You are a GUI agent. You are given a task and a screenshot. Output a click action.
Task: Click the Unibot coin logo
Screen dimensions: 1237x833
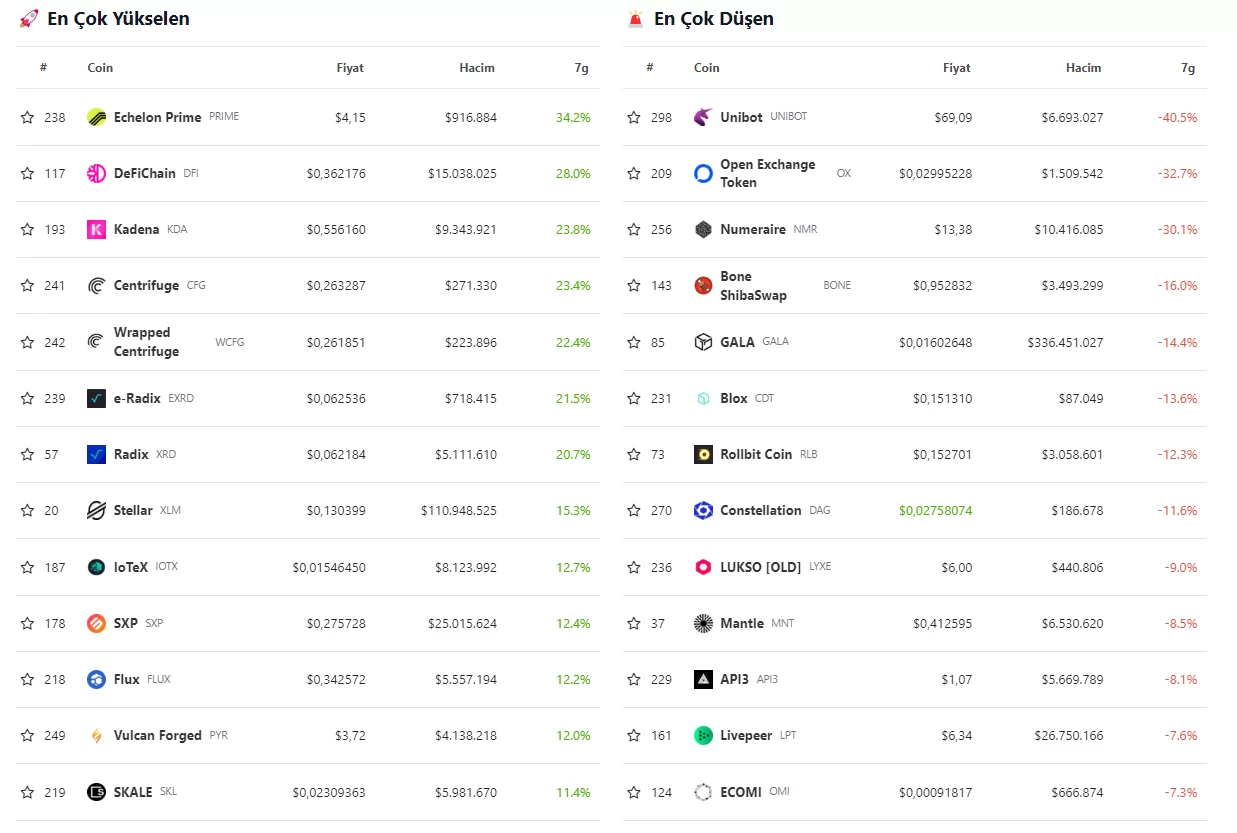click(703, 117)
